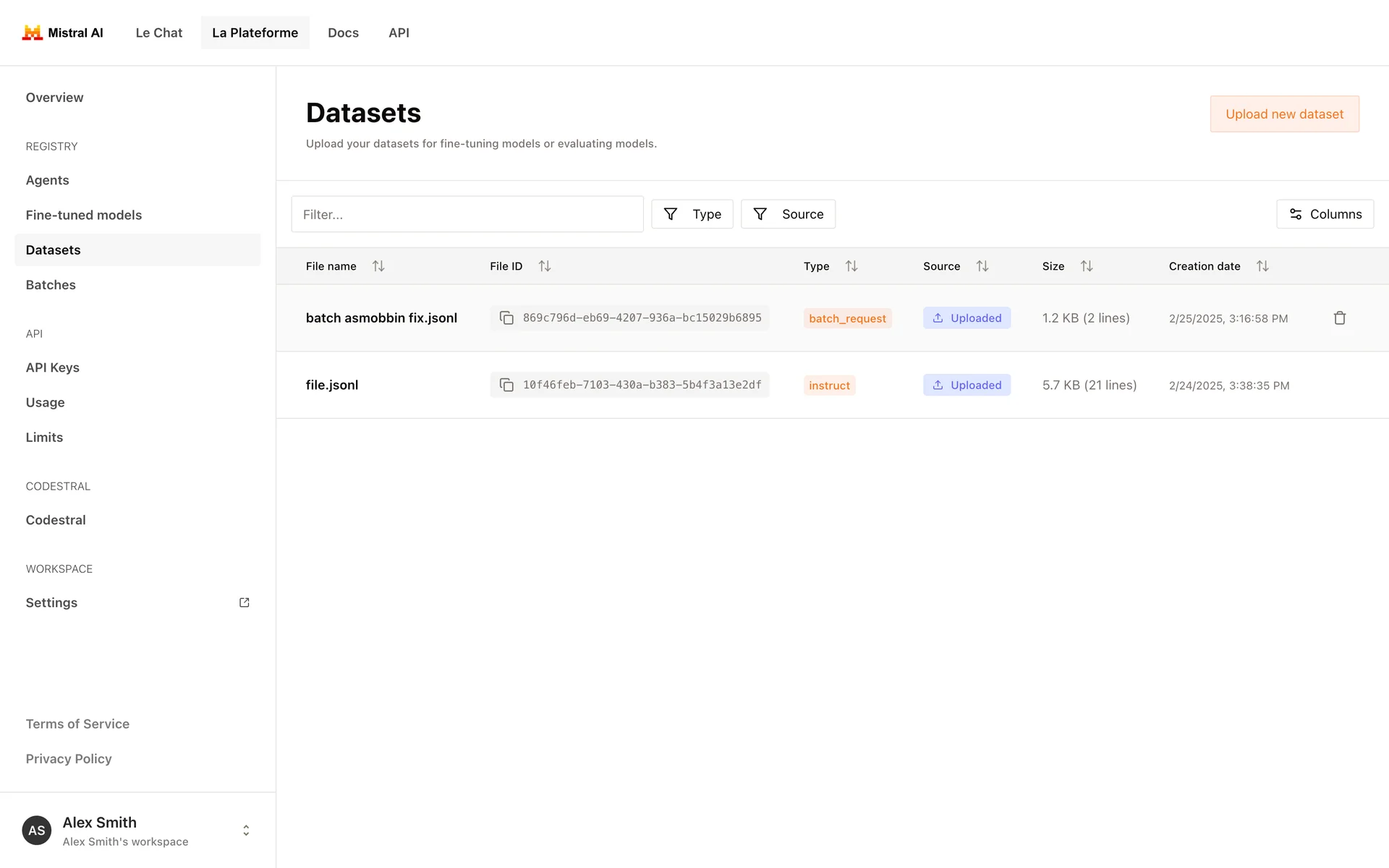Sort by Creation date arrows
This screenshot has width=1389, height=868.
(x=1262, y=266)
